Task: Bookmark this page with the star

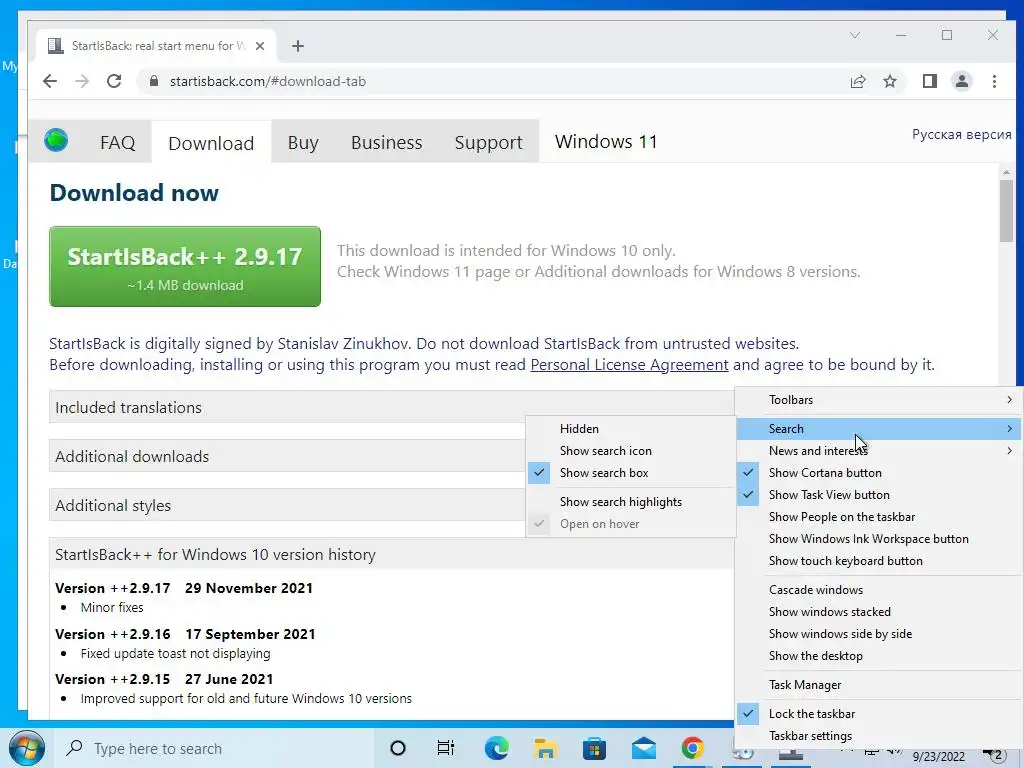Action: click(x=889, y=81)
